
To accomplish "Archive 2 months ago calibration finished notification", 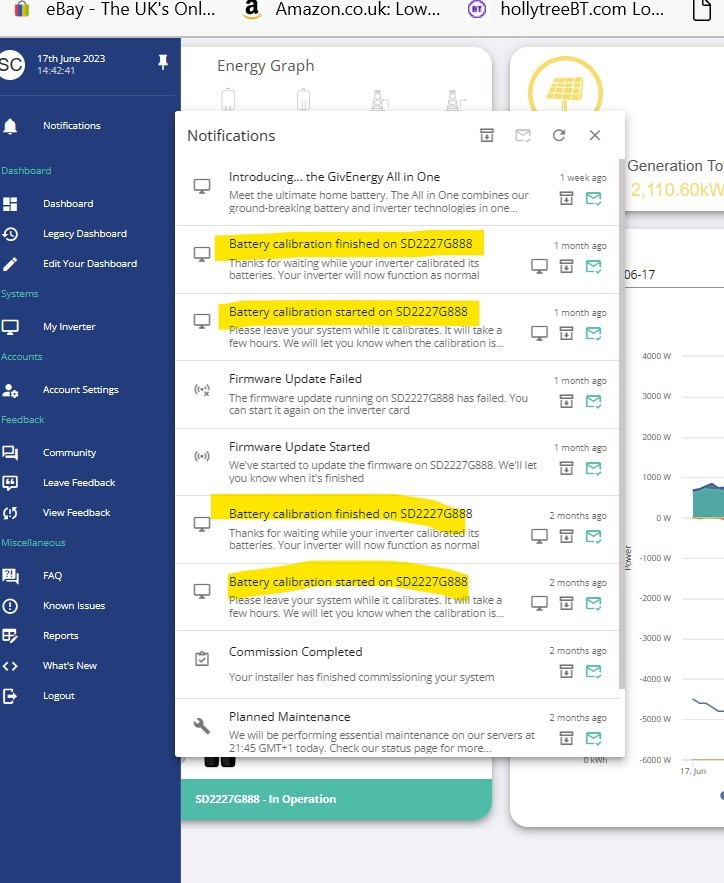I will (x=566, y=536).
